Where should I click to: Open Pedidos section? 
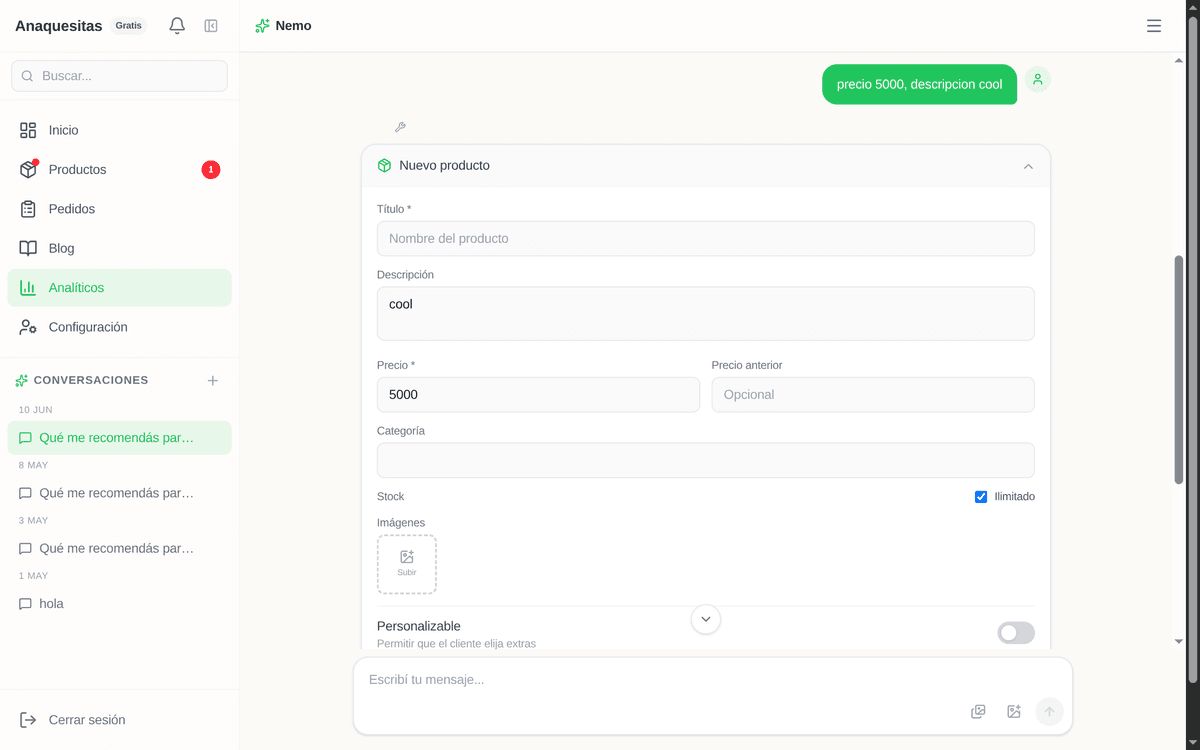pyautogui.click(x=119, y=209)
